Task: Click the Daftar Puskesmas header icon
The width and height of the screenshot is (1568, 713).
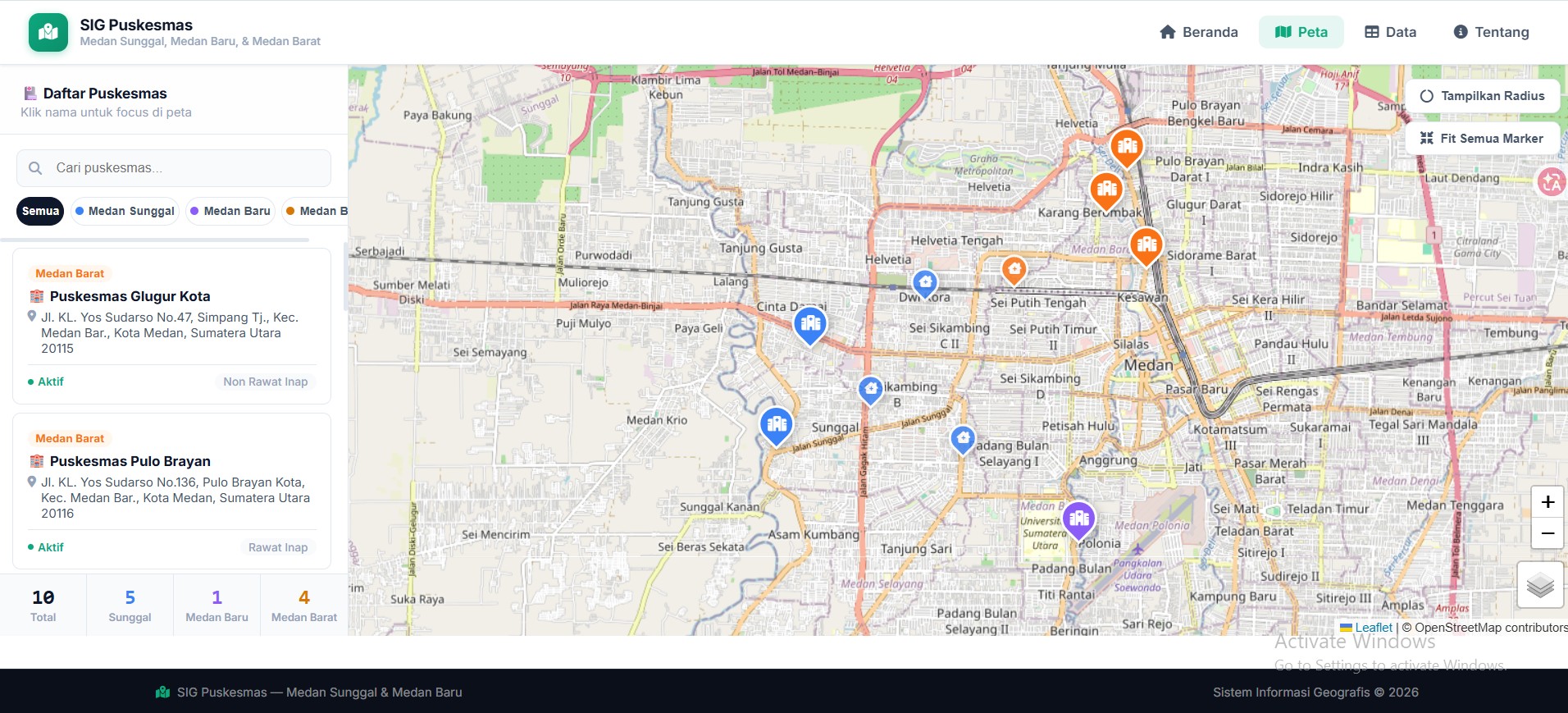Action: point(30,94)
